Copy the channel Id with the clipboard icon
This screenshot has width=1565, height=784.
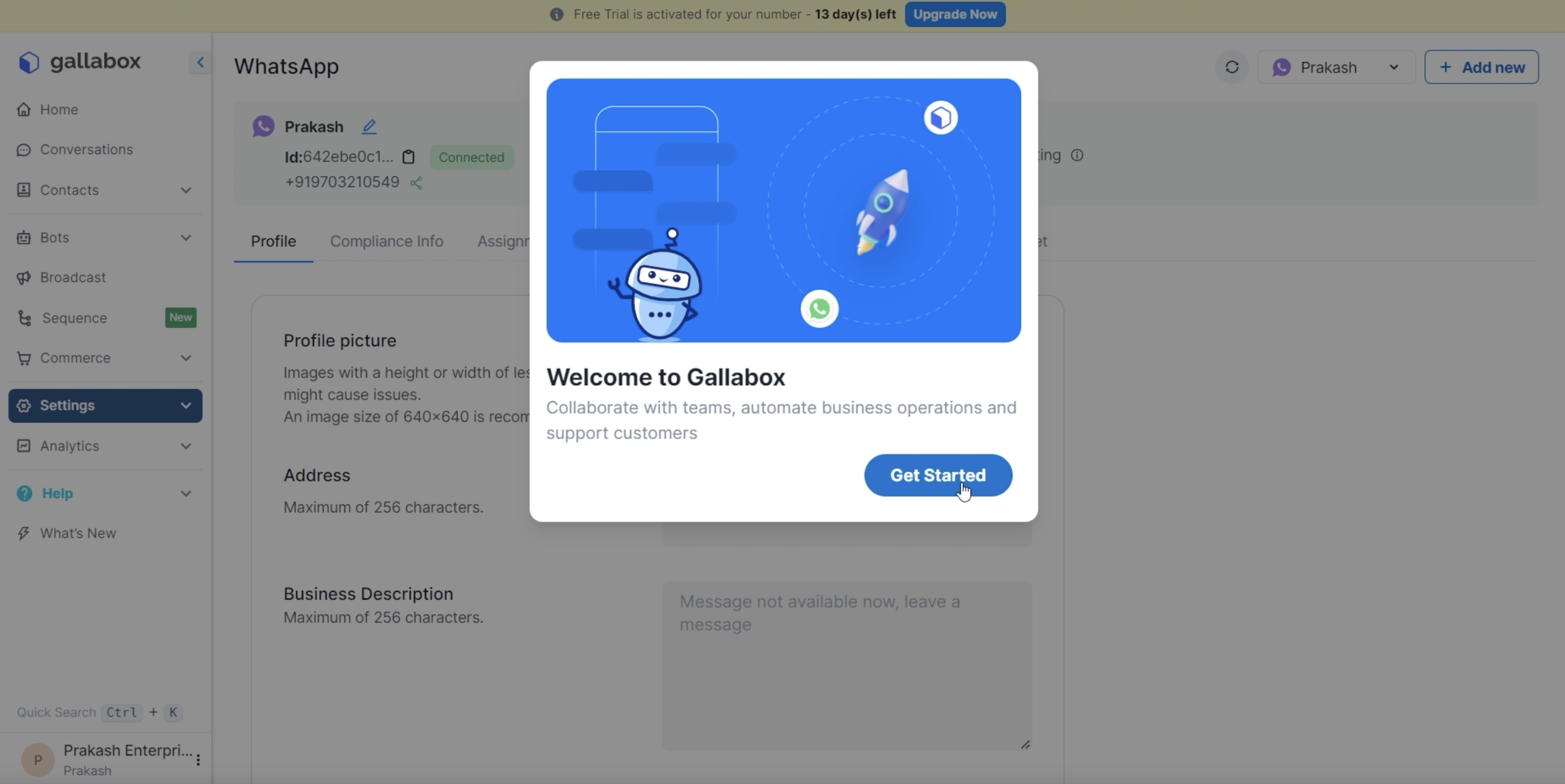point(409,157)
